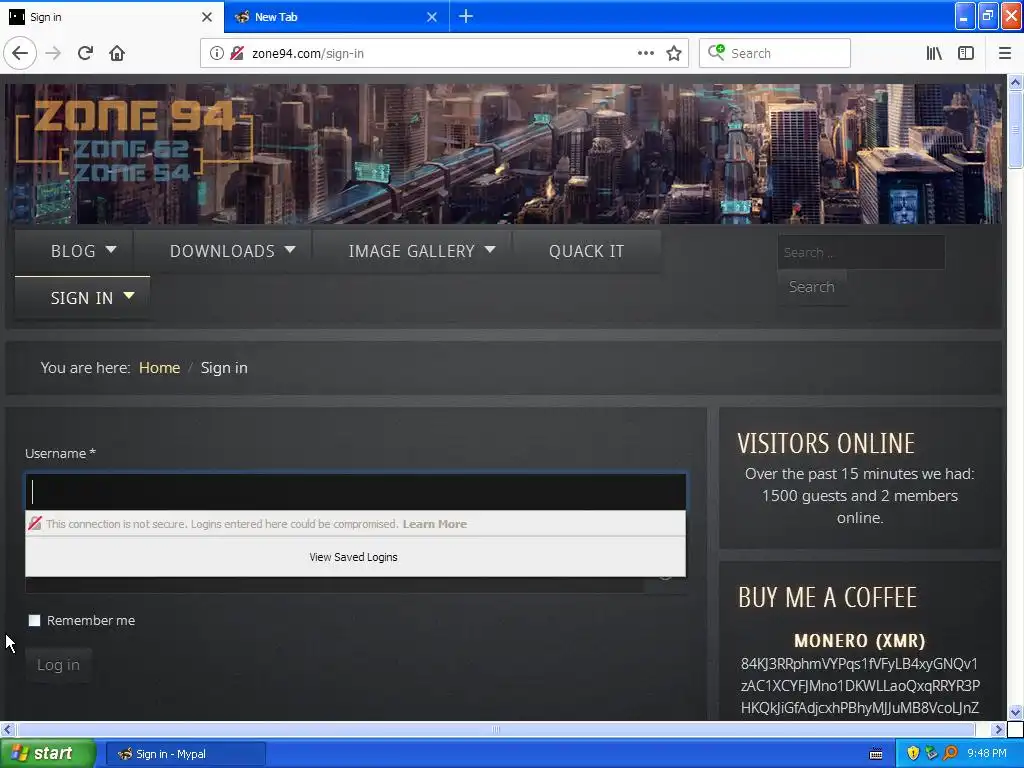Open the Windows start menu

coord(48,754)
